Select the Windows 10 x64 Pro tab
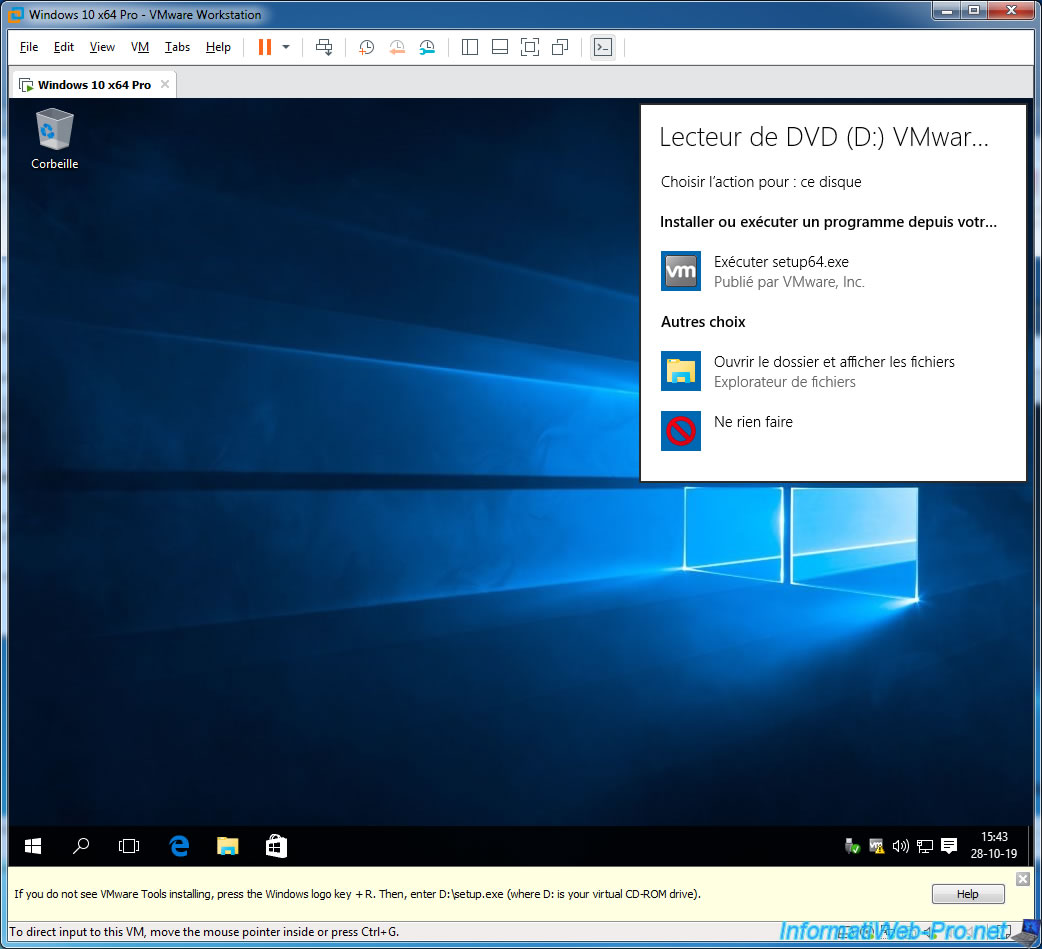 pos(94,85)
